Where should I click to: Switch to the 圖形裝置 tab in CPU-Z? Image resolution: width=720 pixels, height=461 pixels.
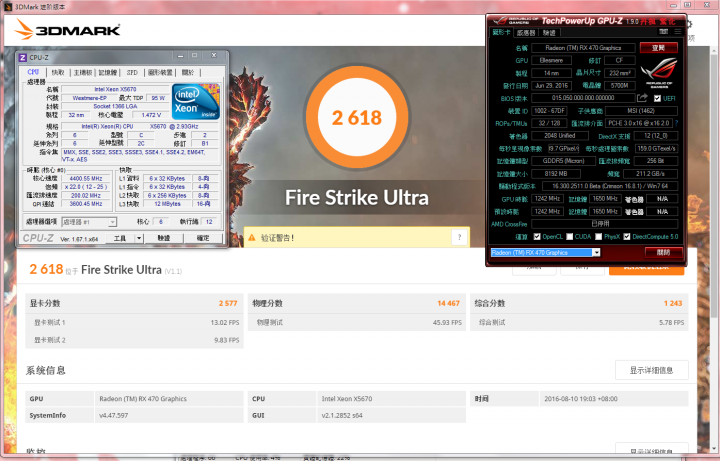(160, 73)
